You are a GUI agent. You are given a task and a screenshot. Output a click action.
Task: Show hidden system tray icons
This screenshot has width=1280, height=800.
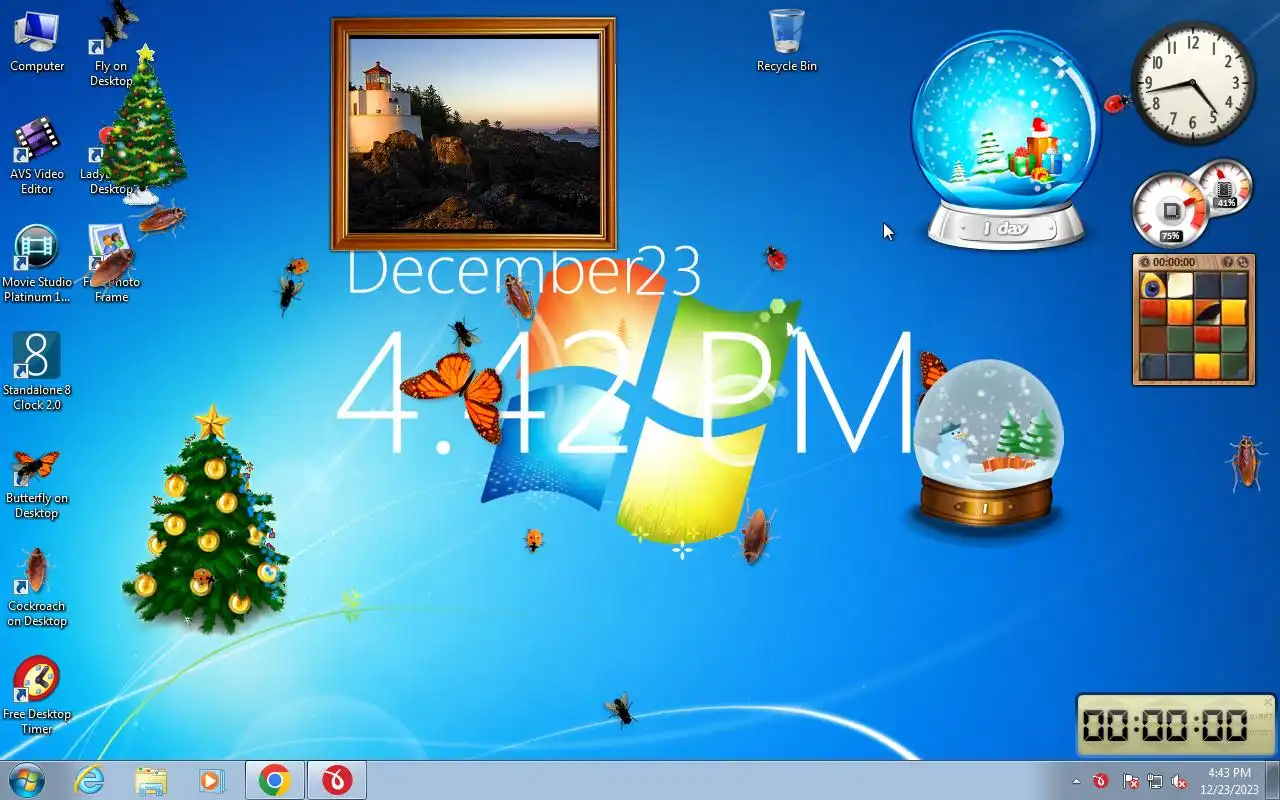click(1076, 781)
